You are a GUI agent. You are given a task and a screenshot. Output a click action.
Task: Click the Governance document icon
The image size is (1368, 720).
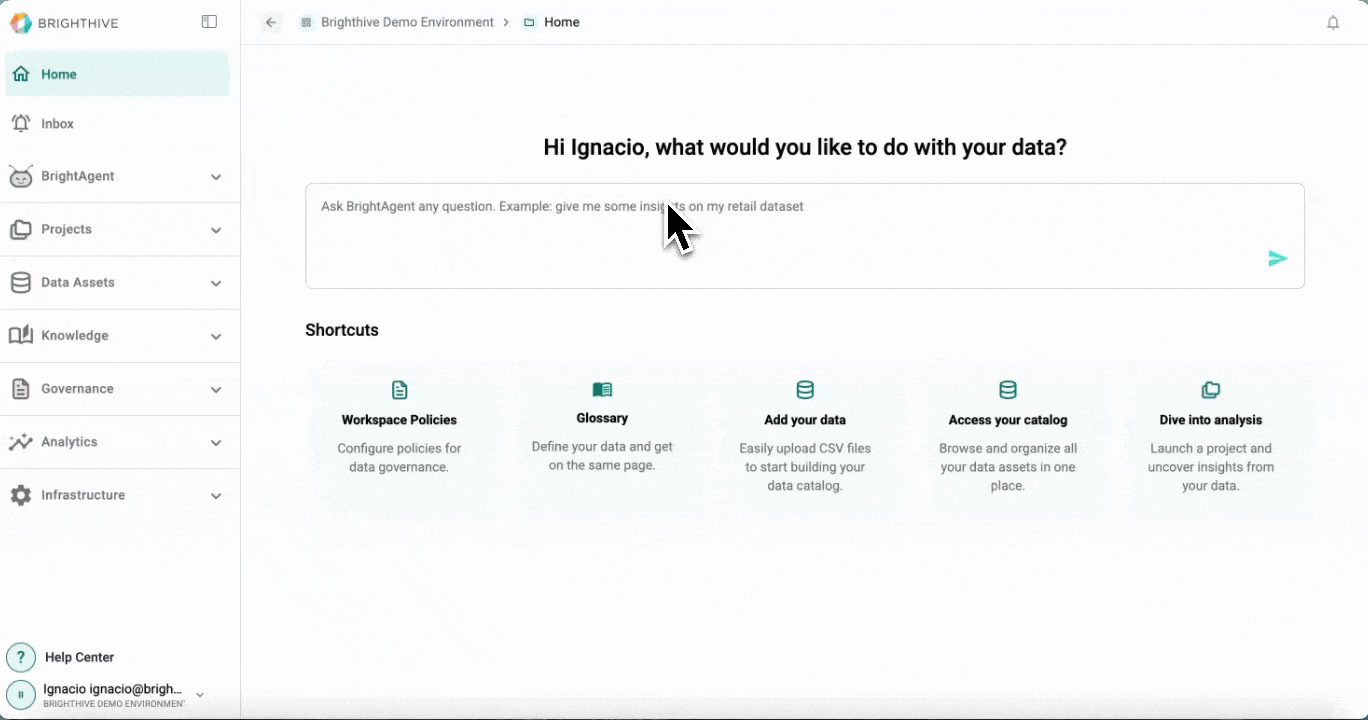(21, 389)
